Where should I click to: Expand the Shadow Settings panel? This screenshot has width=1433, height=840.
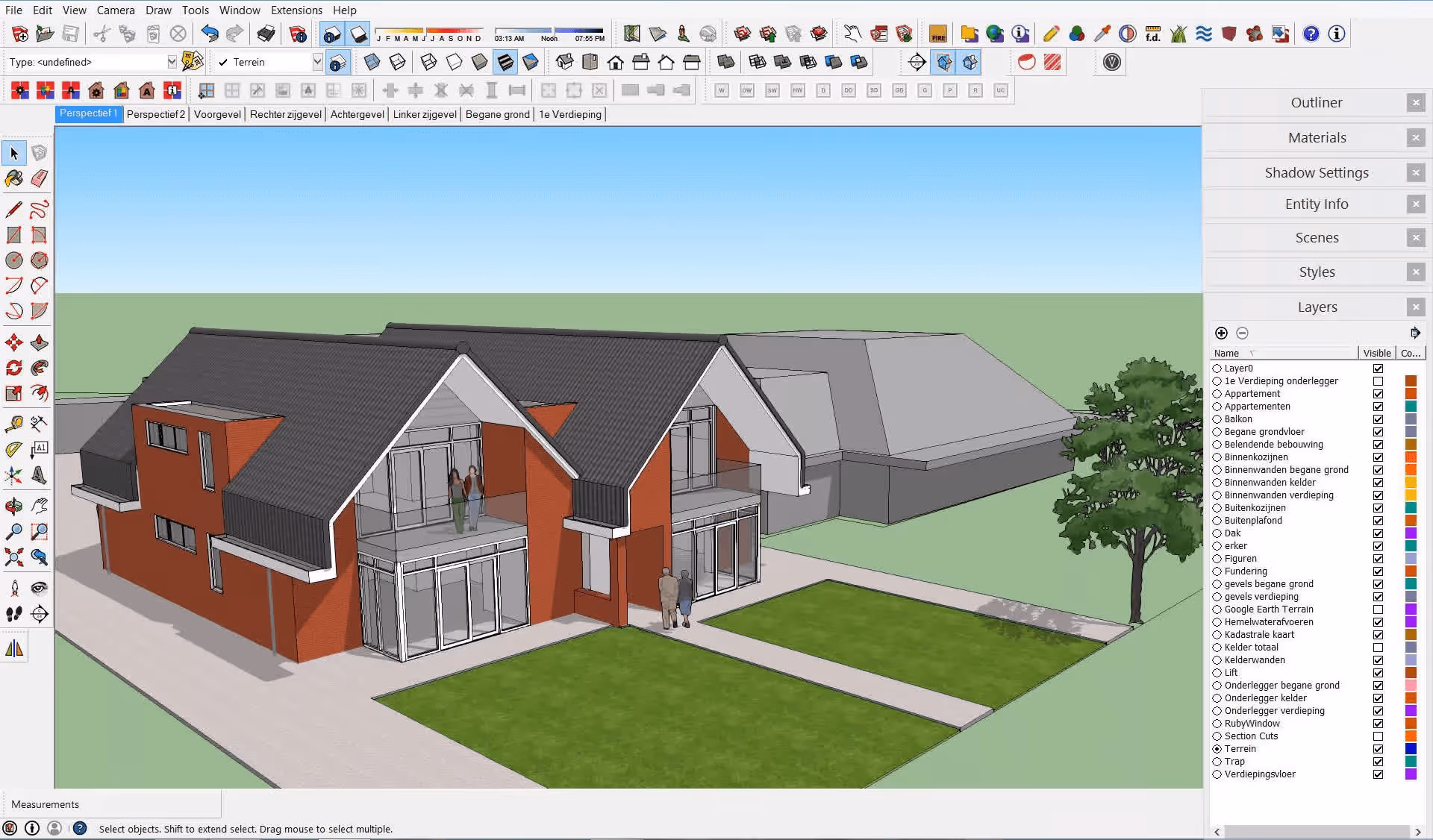[1316, 172]
